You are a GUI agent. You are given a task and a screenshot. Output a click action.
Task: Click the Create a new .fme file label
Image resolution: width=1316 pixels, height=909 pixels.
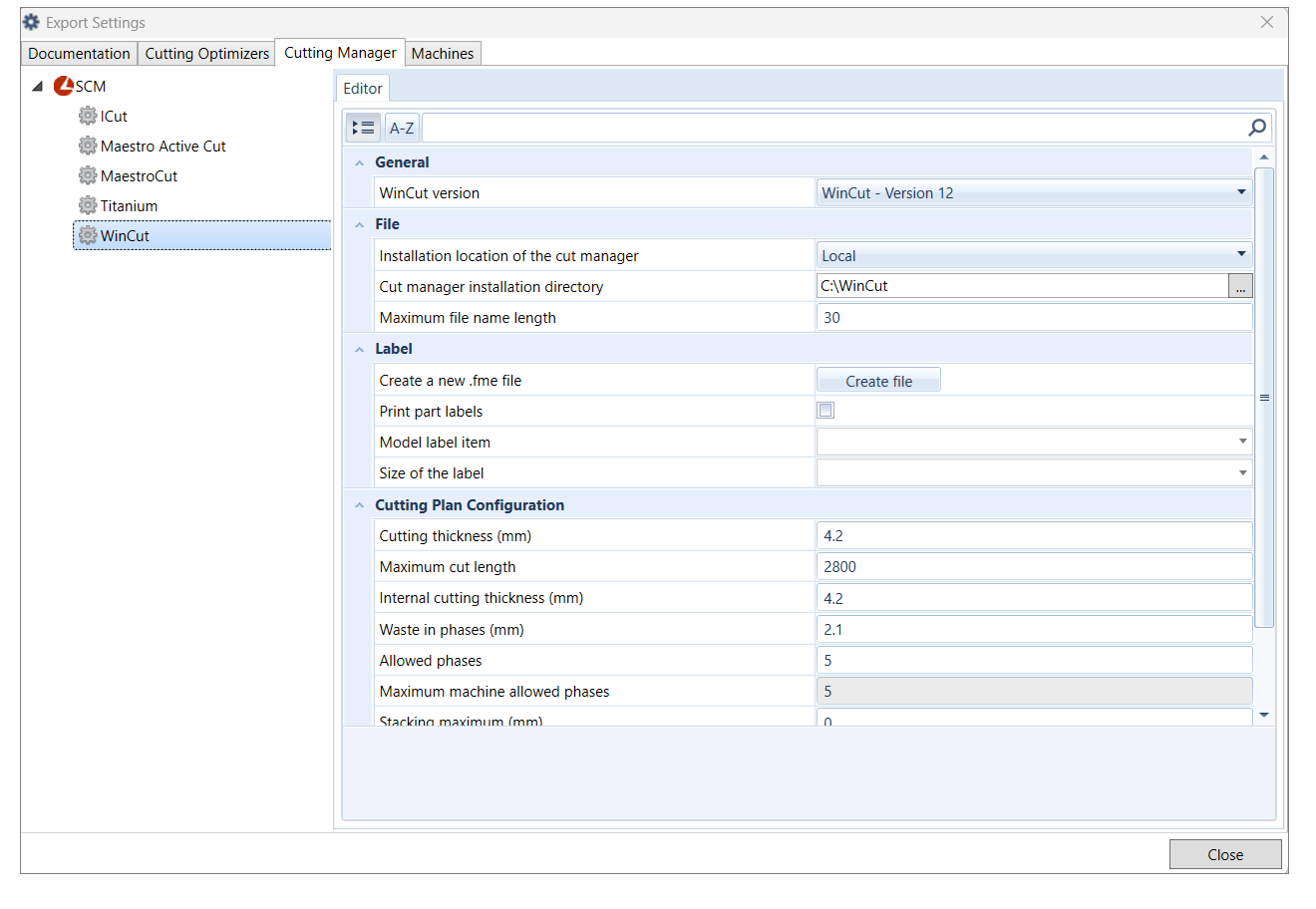pyautogui.click(x=451, y=380)
